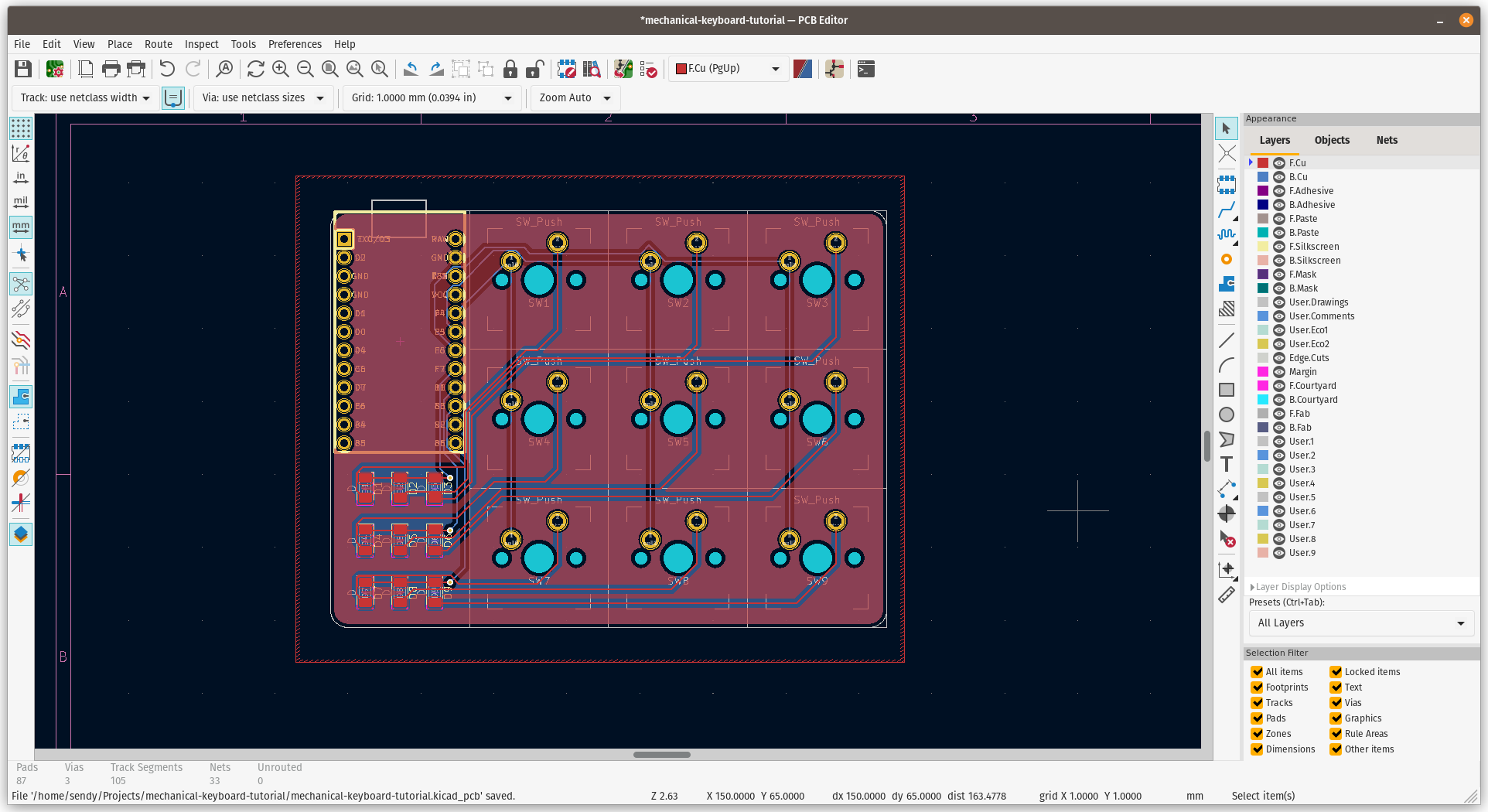The image size is (1488, 812).
Task: Activate the Add Filled Zone tool
Action: click(1227, 284)
